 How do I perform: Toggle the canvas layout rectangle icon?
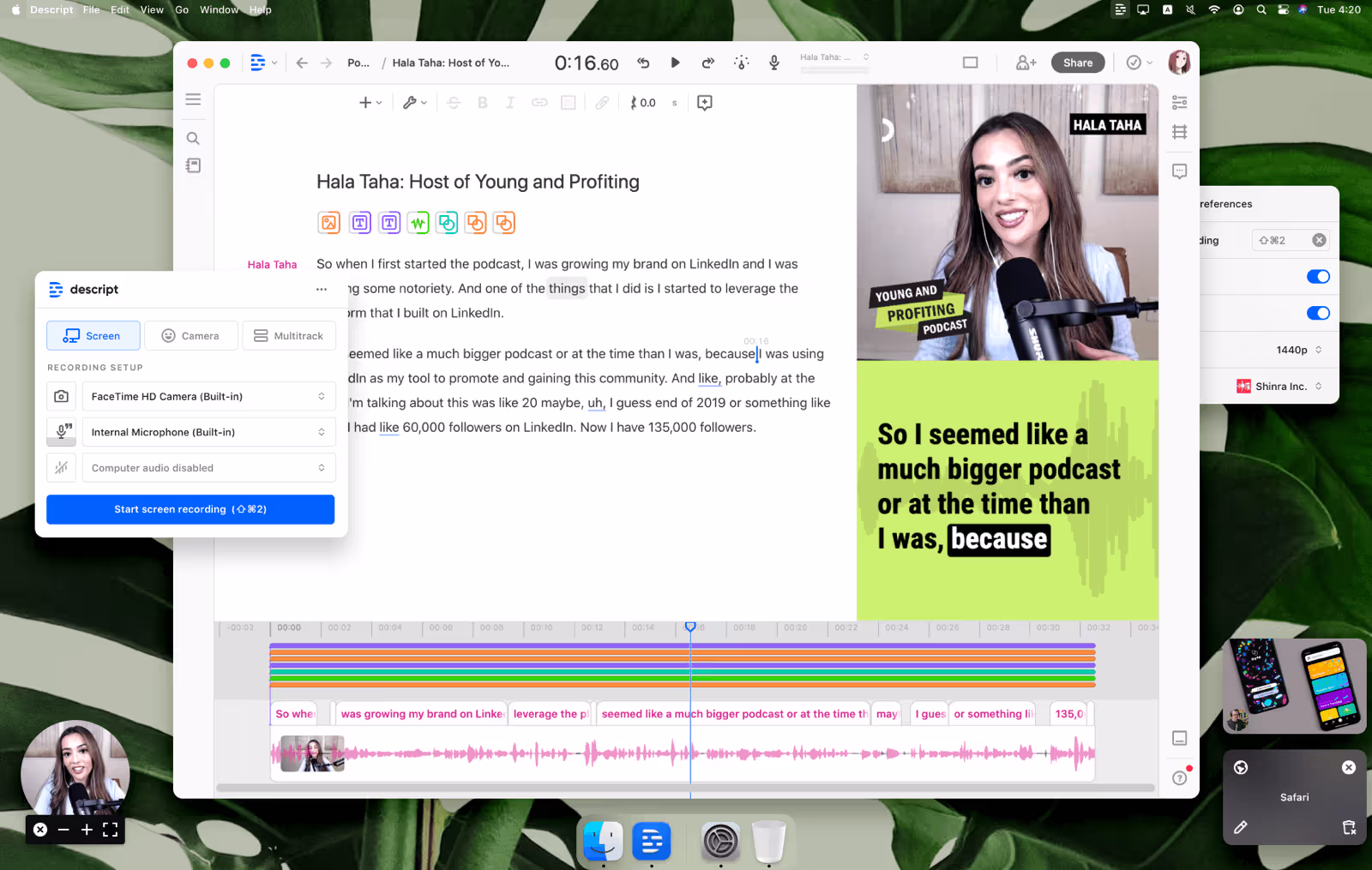click(970, 63)
